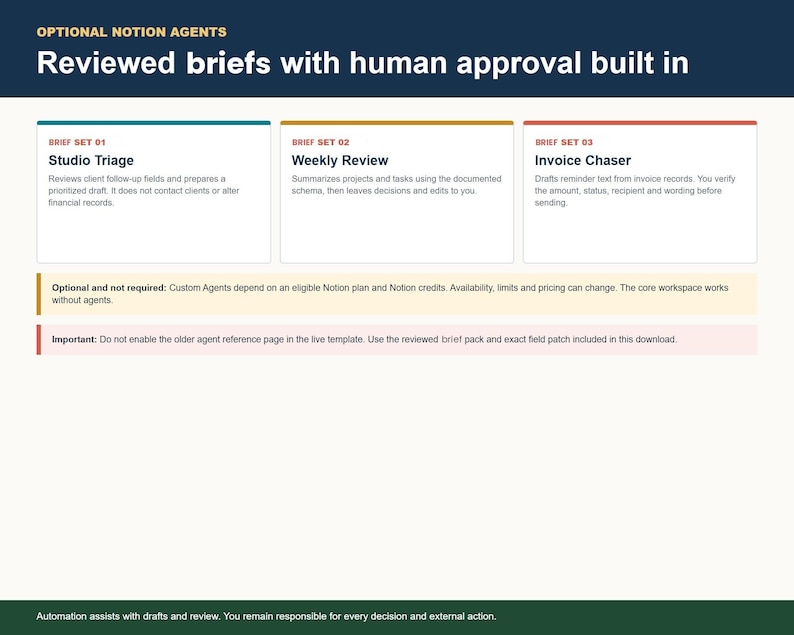Open the Invoice Chaser card title
The height and width of the screenshot is (635, 794).
[x=583, y=161]
